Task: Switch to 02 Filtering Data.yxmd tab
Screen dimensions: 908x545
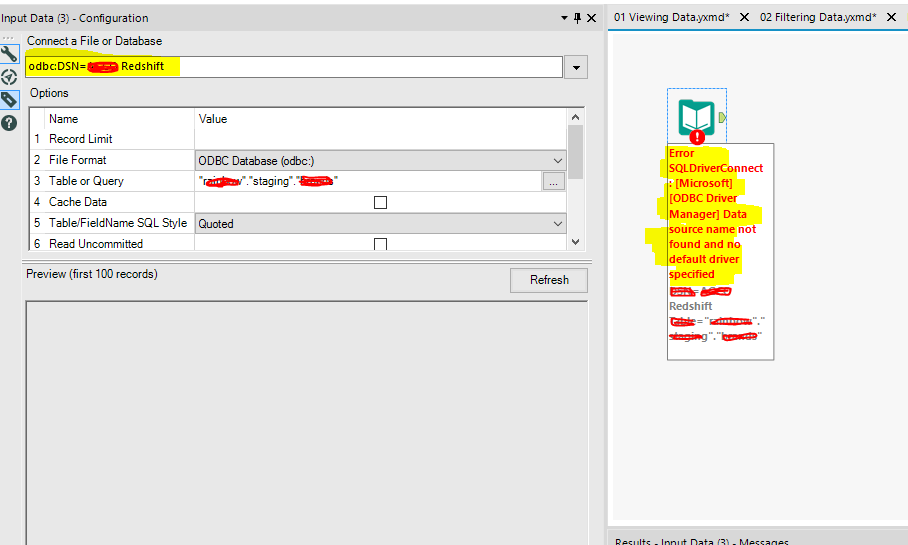Action: 818,17
